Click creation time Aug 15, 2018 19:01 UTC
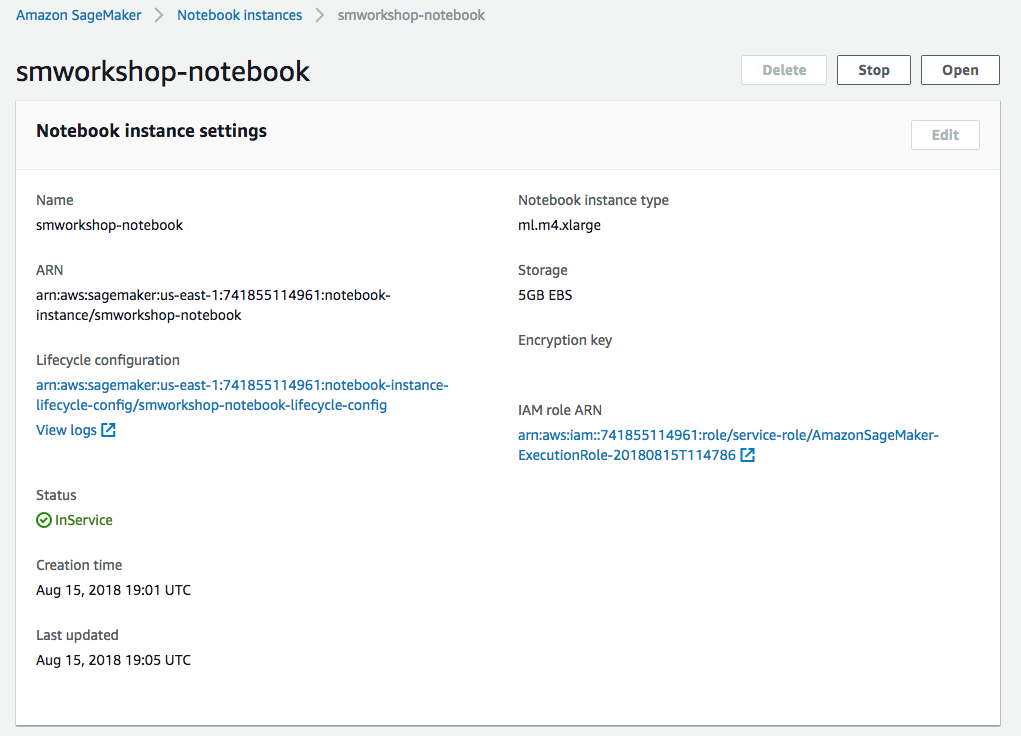 coord(113,590)
